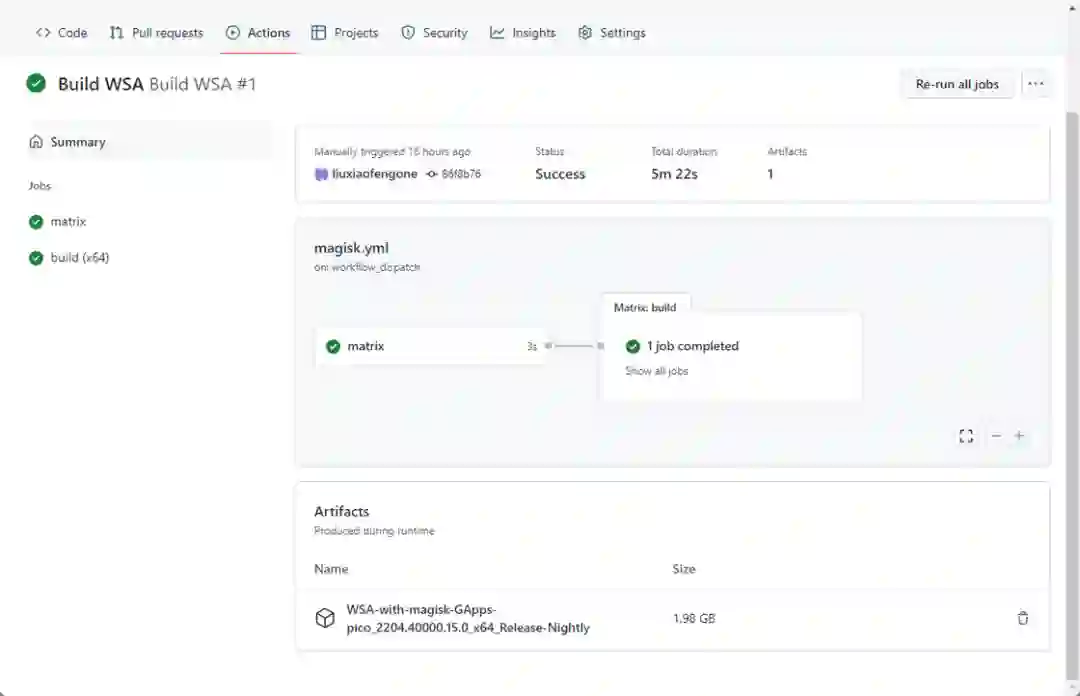Zoom in the workflow graph
This screenshot has width=1080, height=696.
pos(1019,436)
